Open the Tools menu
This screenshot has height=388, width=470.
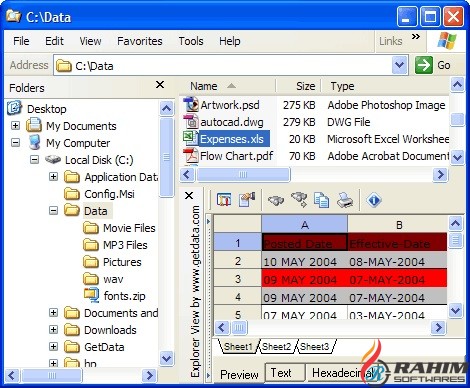coord(191,41)
